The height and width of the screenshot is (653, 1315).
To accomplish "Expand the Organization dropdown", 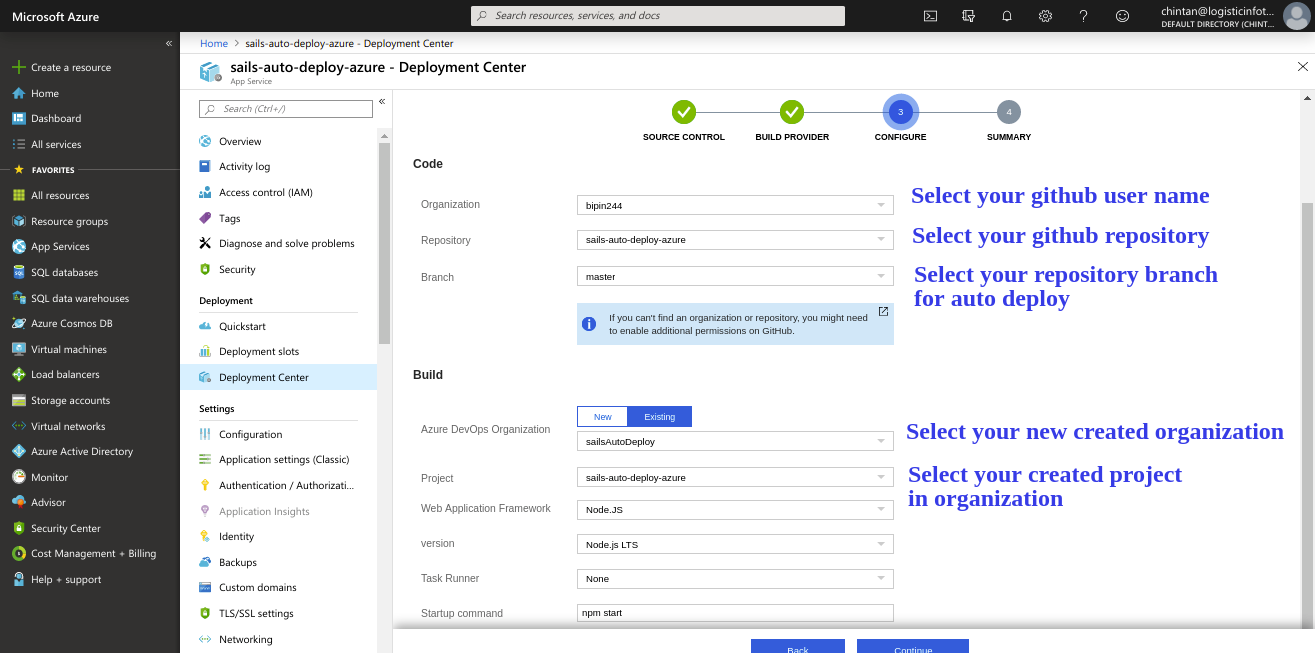I will [735, 205].
